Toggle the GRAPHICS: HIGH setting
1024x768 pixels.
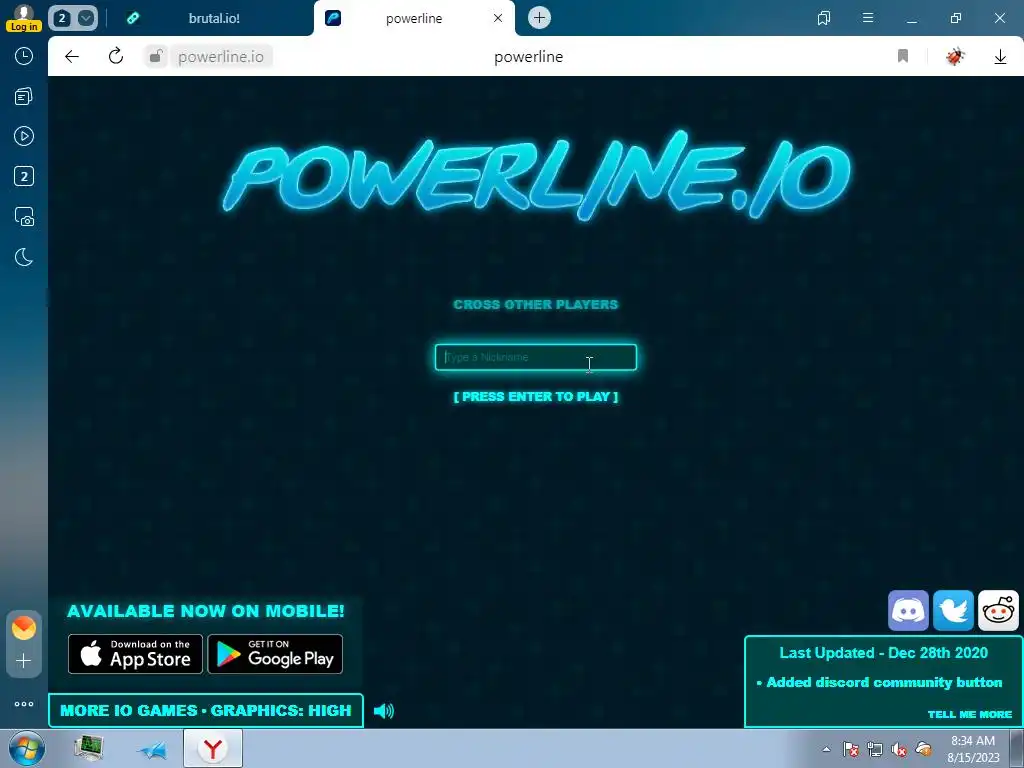click(281, 711)
